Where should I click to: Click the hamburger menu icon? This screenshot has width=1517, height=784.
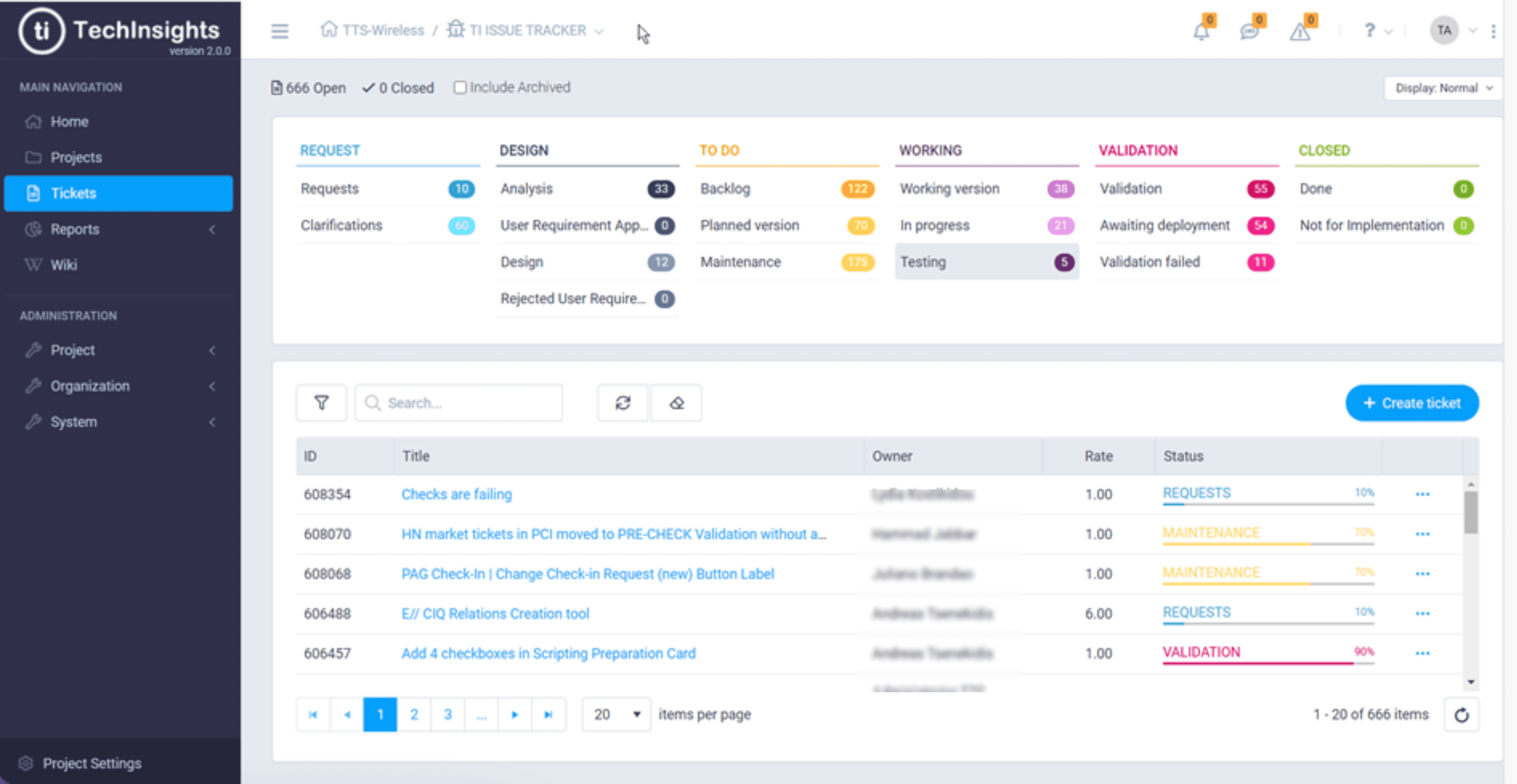pos(280,30)
